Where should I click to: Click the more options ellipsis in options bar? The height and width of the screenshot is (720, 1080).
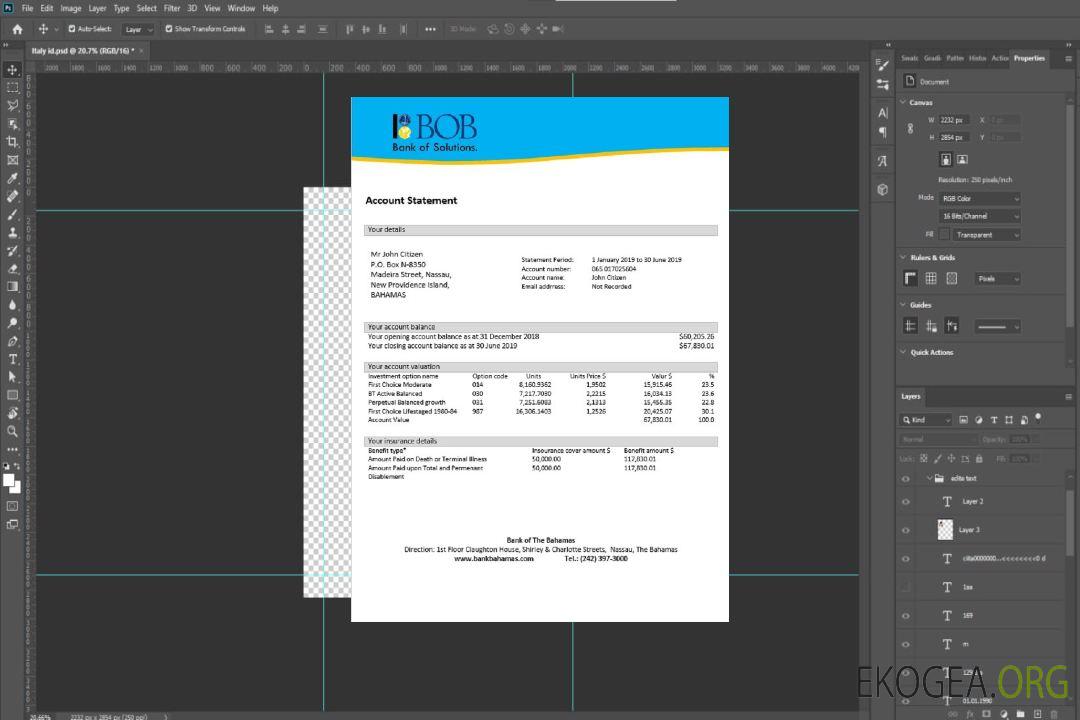(430, 29)
